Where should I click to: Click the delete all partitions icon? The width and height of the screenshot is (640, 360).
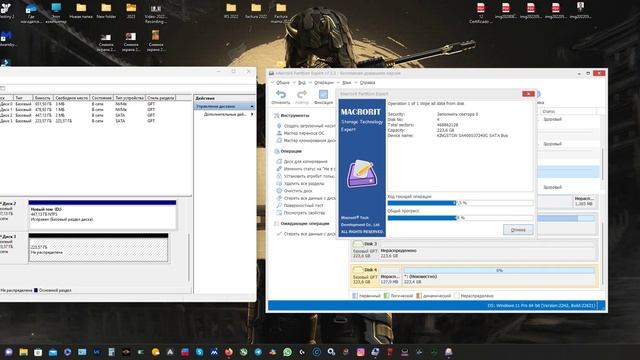[279, 183]
